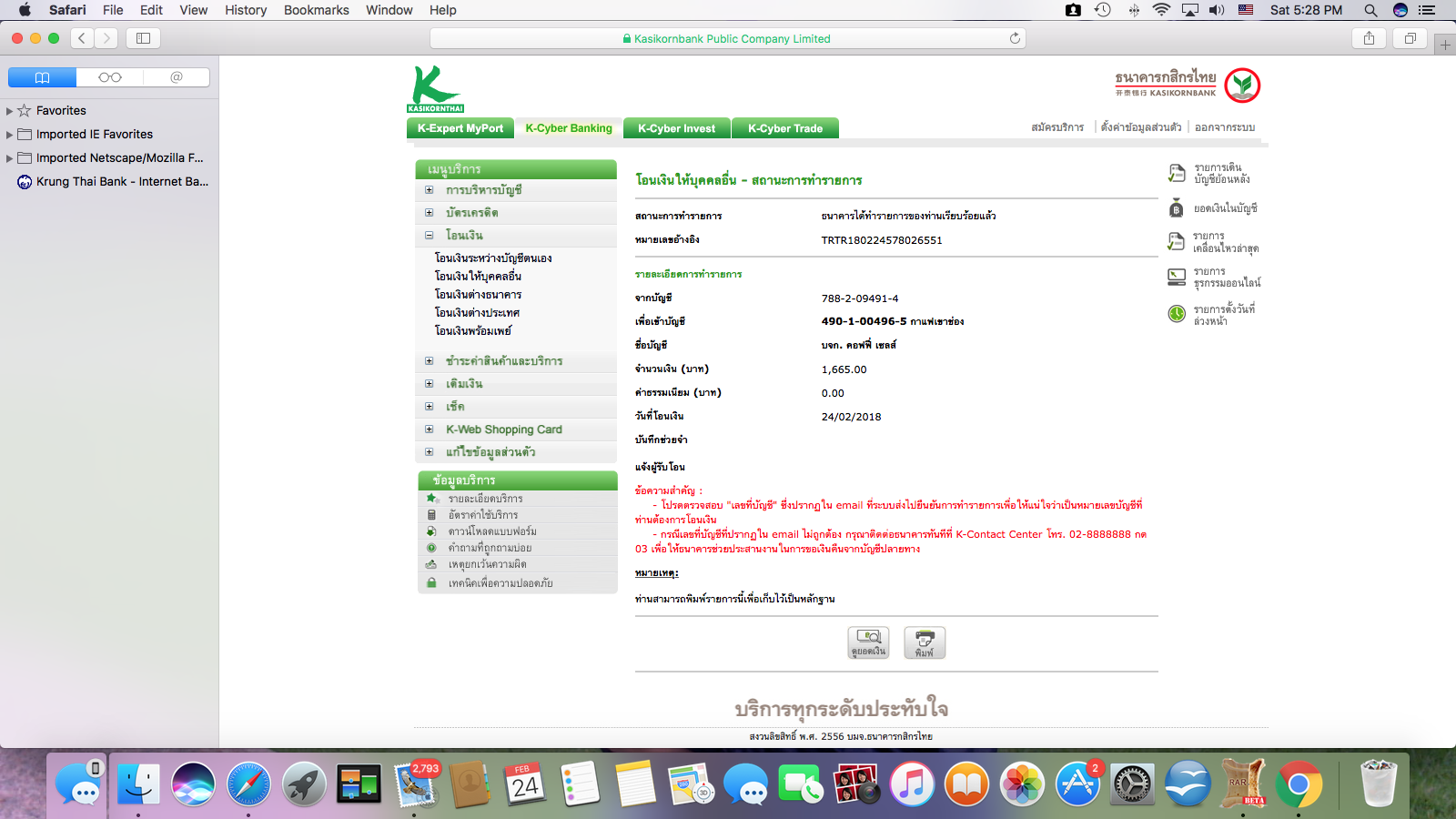
Task: Open the Kasikornthai K logo
Action: (x=435, y=88)
